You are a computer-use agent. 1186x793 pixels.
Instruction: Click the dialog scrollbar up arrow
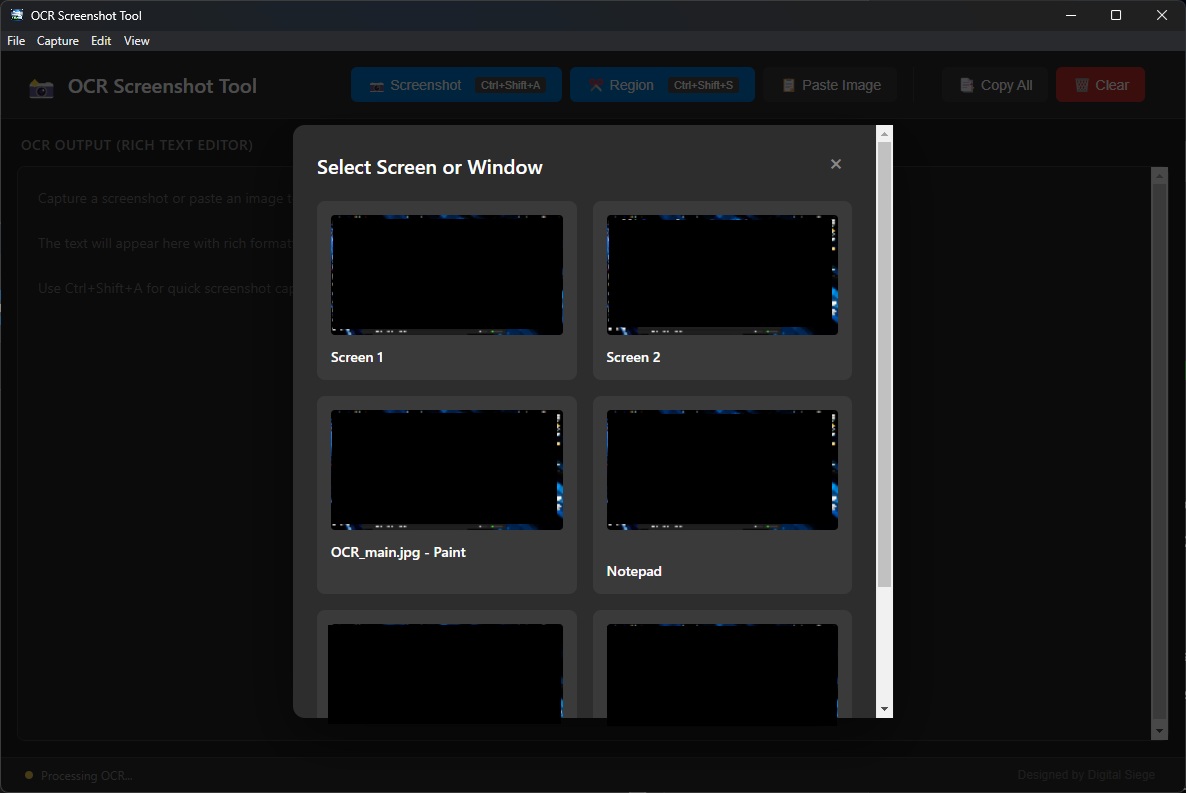click(884, 133)
